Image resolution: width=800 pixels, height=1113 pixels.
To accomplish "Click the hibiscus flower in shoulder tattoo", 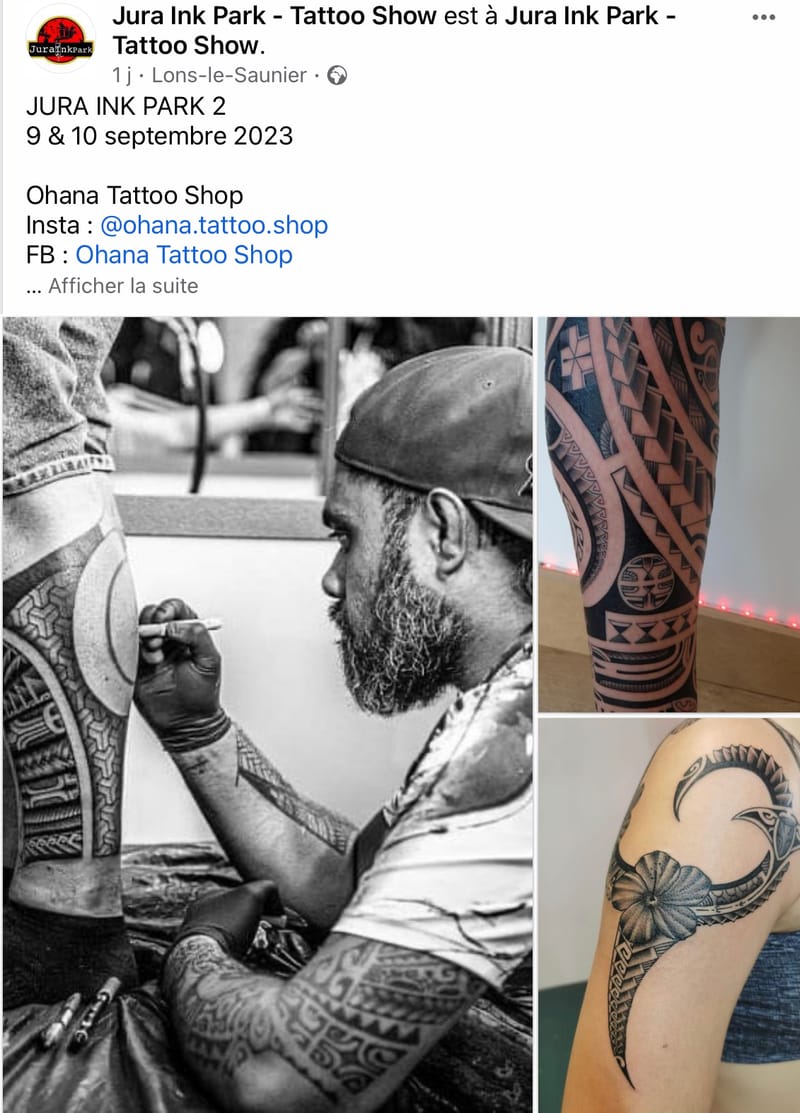I will 658,897.
